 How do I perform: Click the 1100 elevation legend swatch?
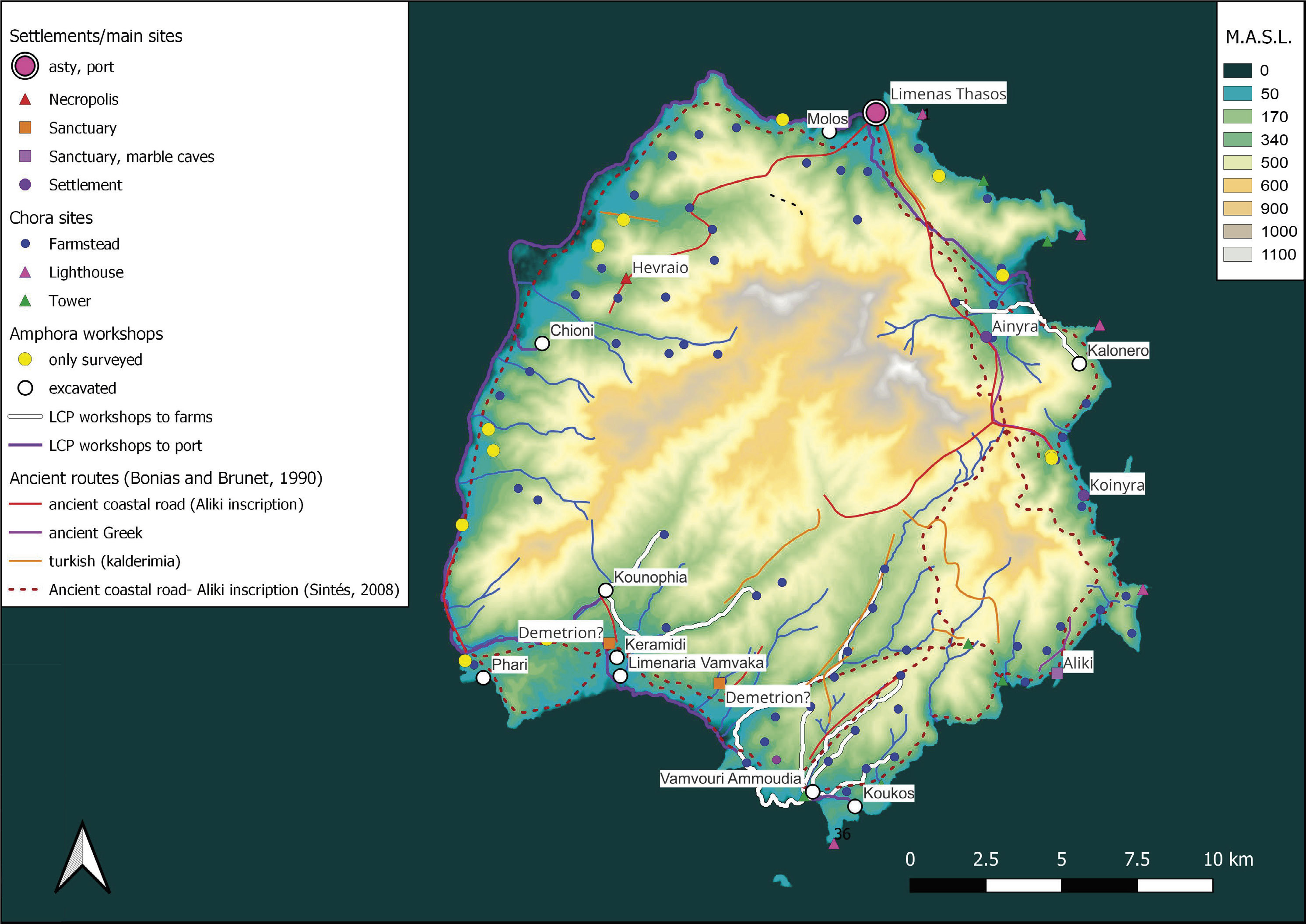pos(1238,254)
